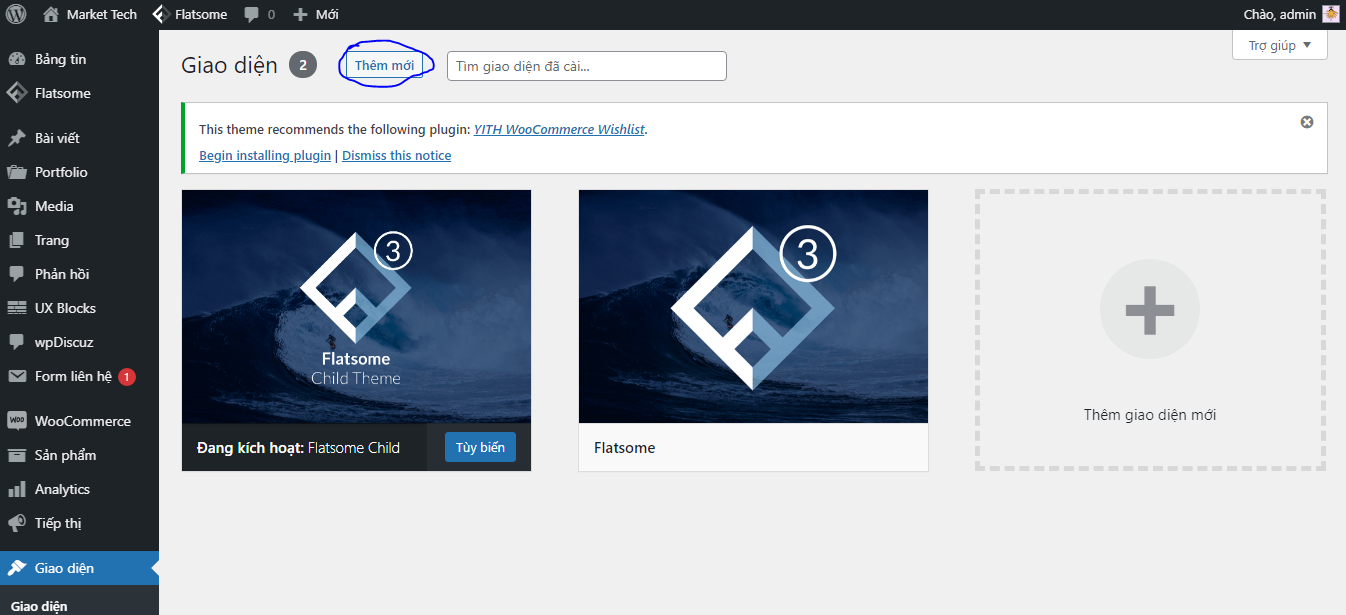1346x615 pixels.
Task: Open Form liên hệ menu item
Action: 73,376
